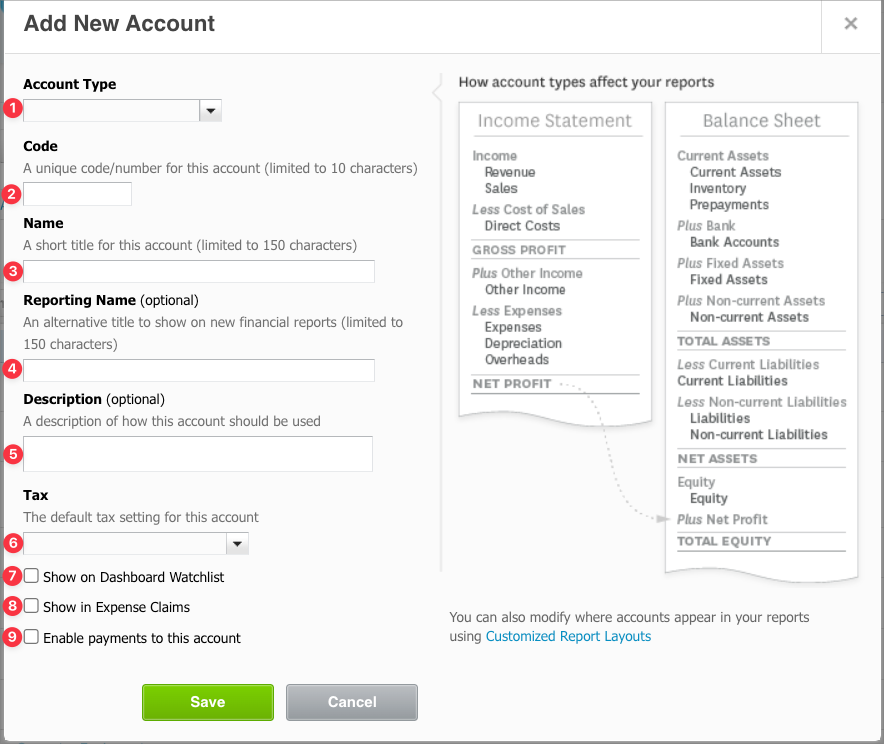Open the Tax setting dropdown
This screenshot has height=744, width=884.
pyautogui.click(x=125, y=543)
